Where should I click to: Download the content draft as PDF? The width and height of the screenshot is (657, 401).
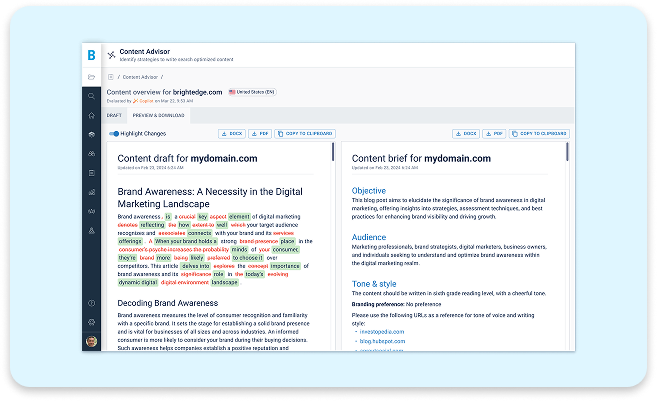click(260, 134)
